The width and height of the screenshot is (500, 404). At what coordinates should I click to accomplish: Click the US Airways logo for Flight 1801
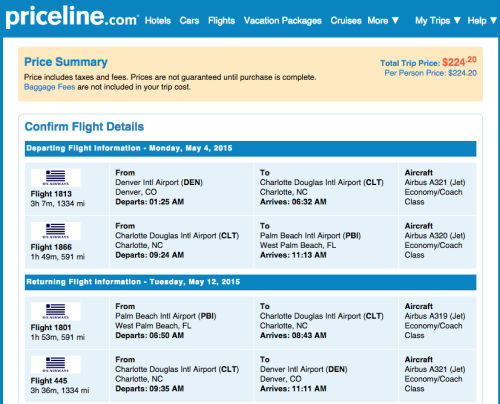click(x=56, y=311)
